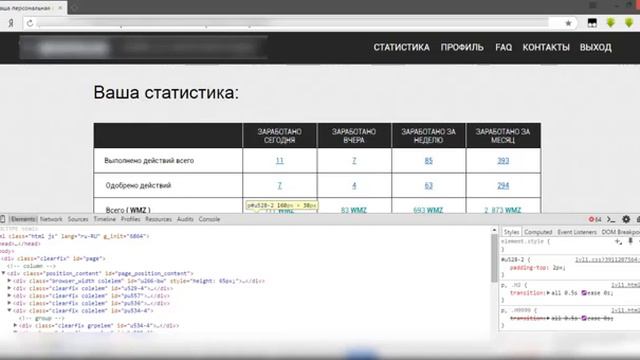640x360 pixels.
Task: Select the Computed sidebar tab
Action: click(538, 232)
